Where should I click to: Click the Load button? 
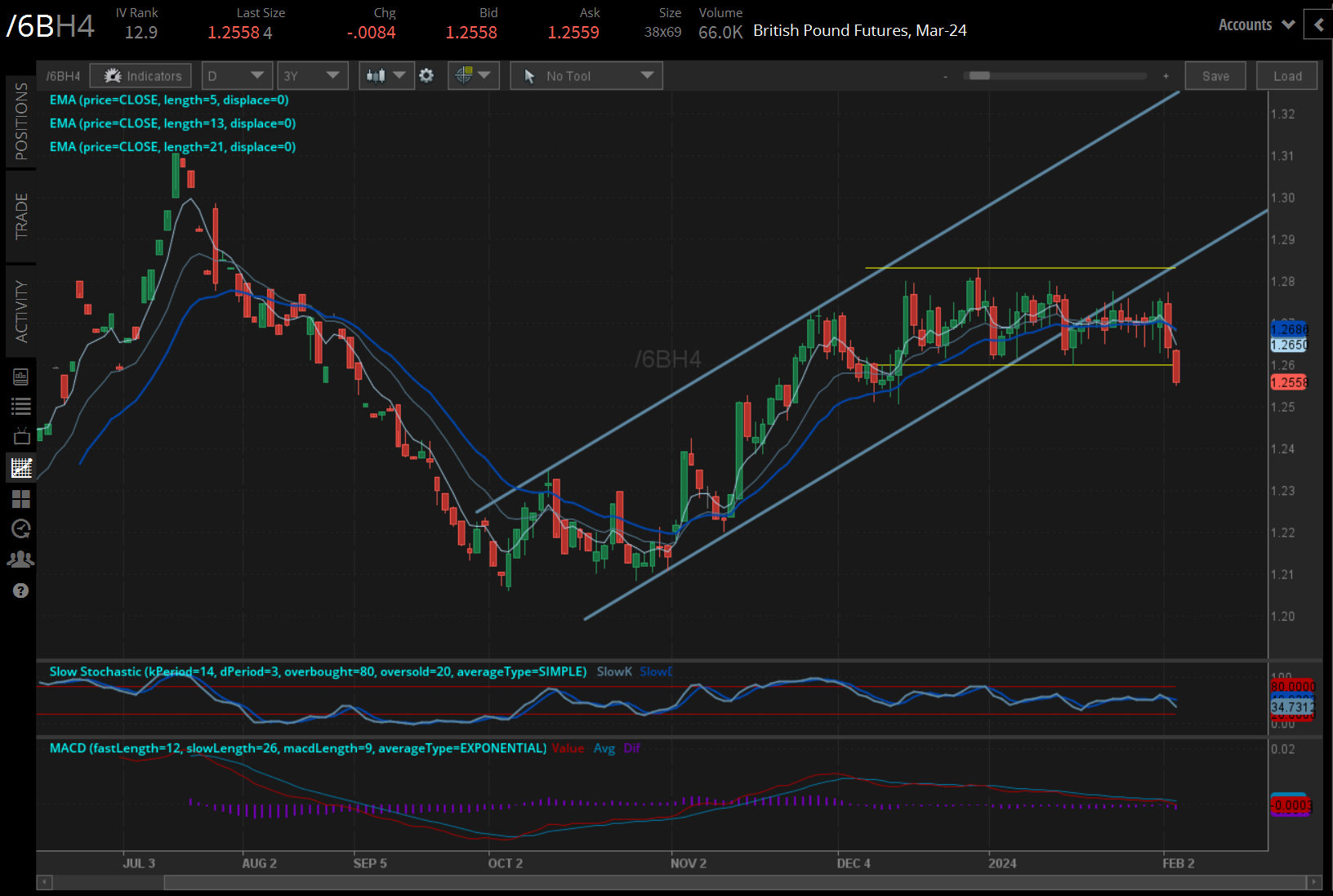tap(1286, 75)
